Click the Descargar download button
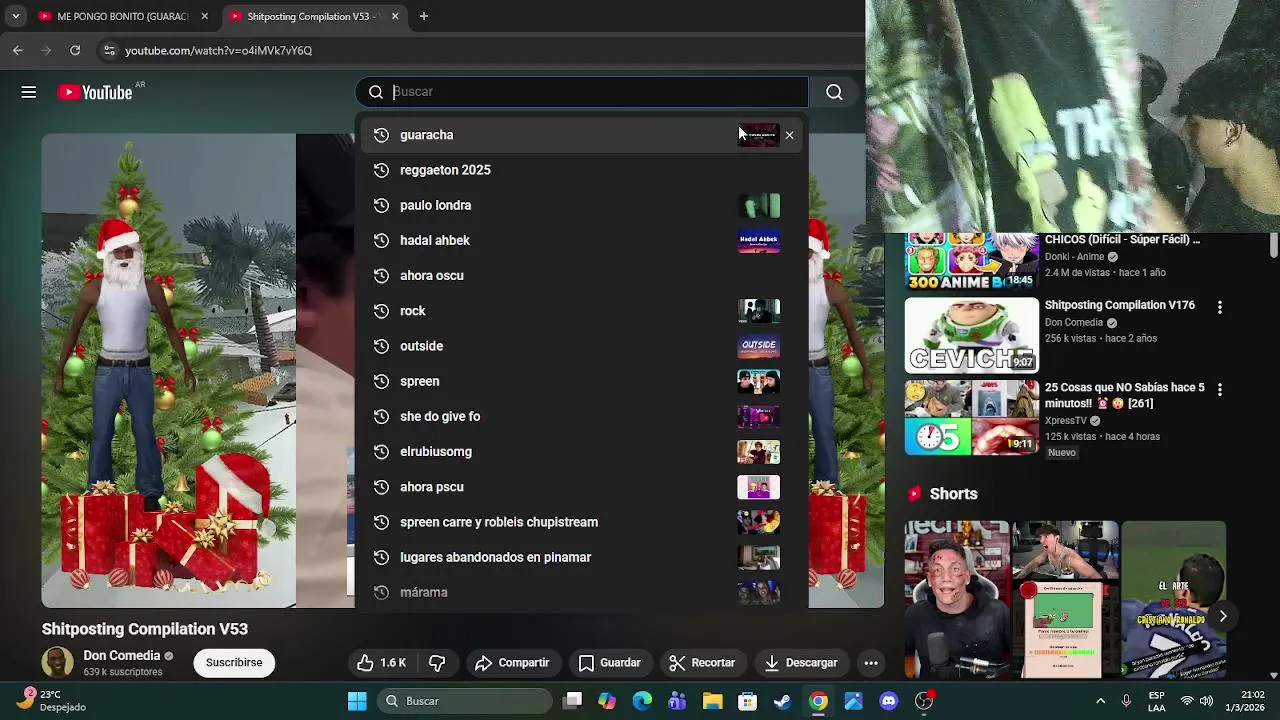 tap(800, 663)
